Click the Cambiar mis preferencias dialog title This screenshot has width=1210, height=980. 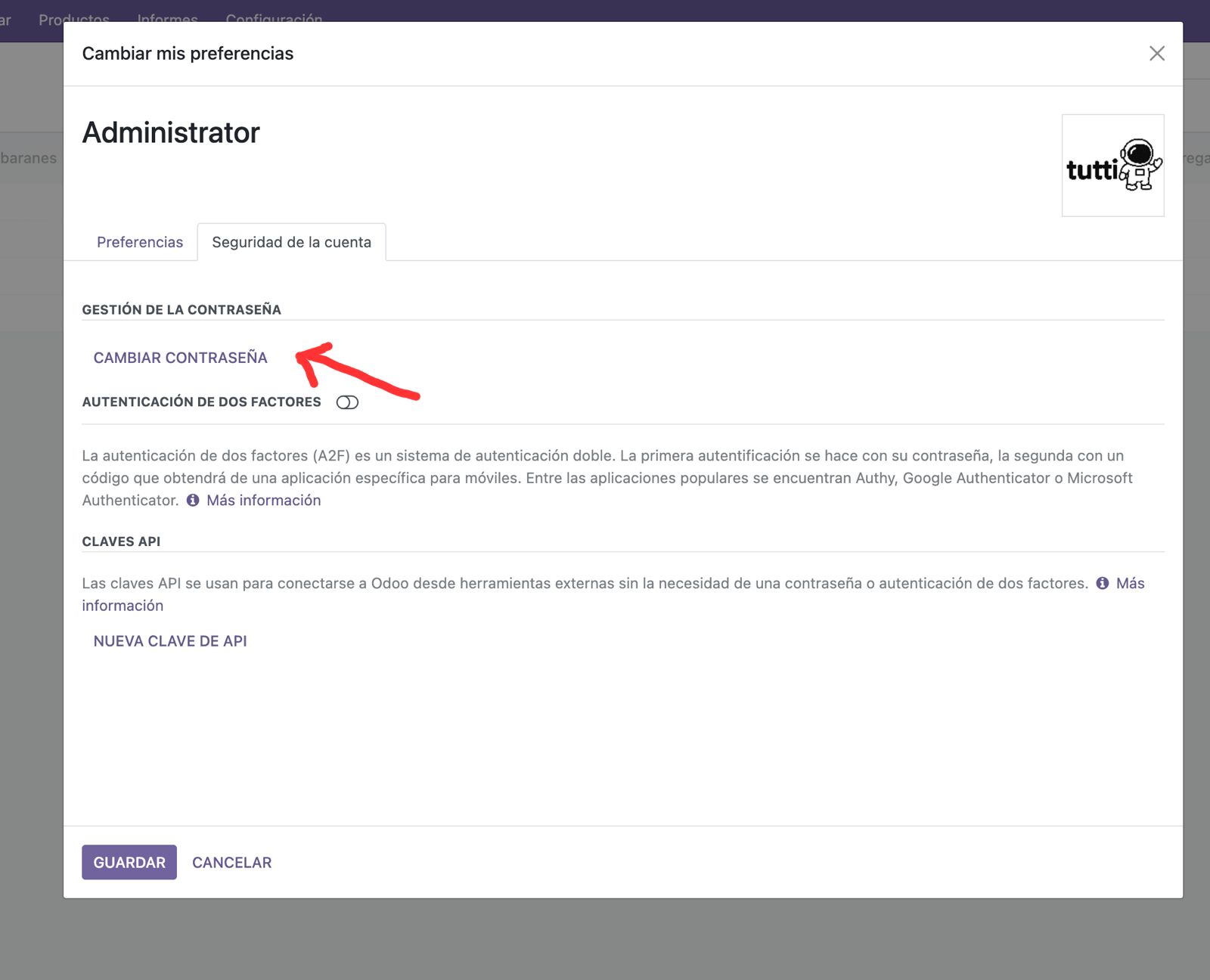pos(188,54)
